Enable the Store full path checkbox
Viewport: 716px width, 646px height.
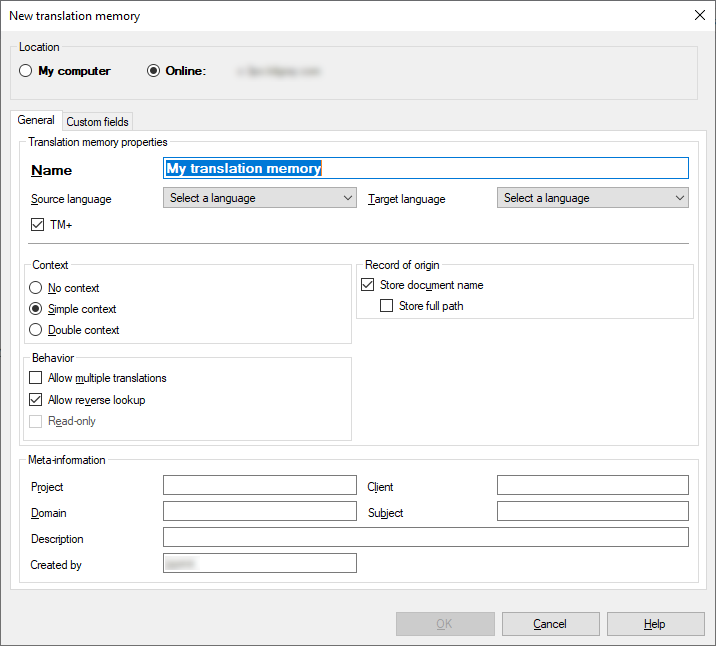[386, 306]
